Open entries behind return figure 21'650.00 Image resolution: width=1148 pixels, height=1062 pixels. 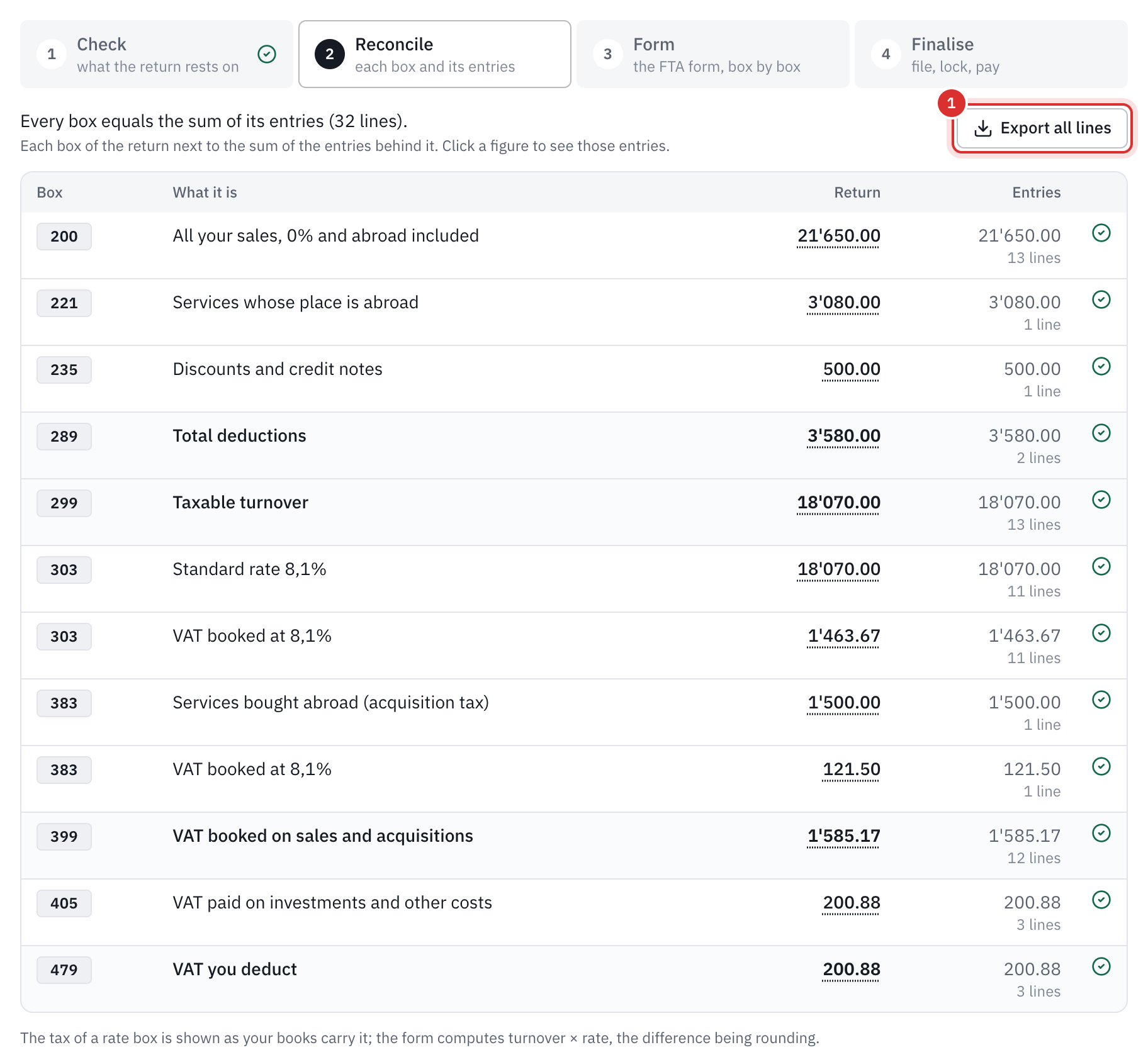[838, 236]
